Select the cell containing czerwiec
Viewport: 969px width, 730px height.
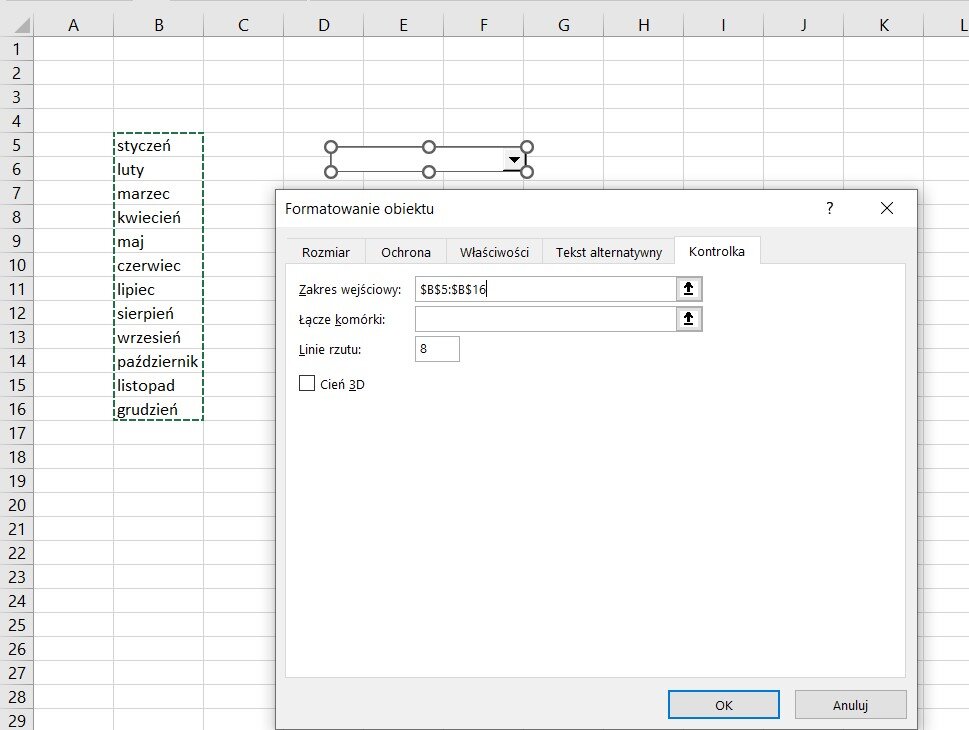point(159,265)
